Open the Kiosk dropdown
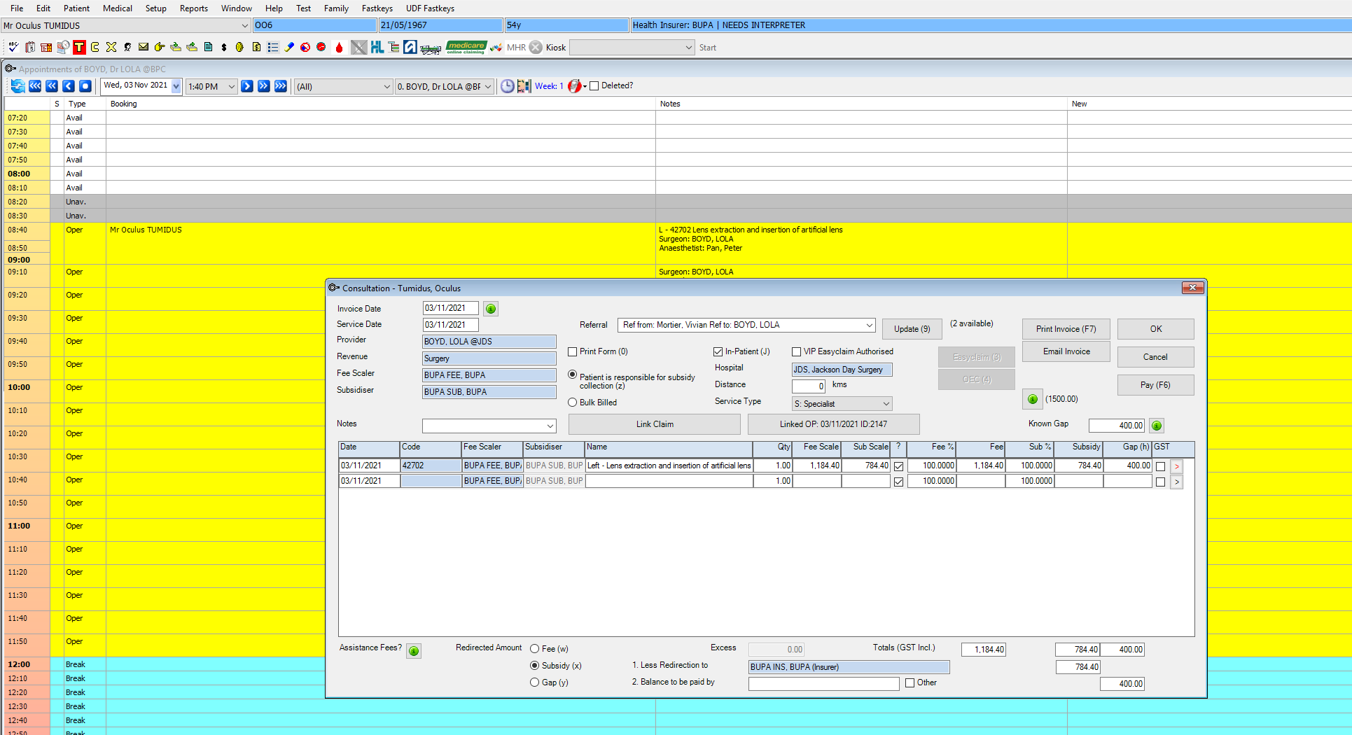The image size is (1352, 735). 688,47
